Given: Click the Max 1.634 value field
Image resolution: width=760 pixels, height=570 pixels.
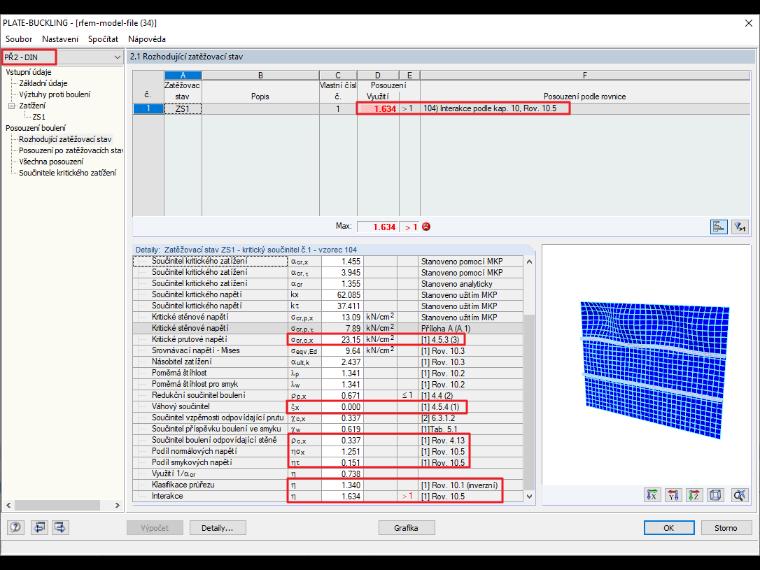Looking at the screenshot, I should pos(378,227).
